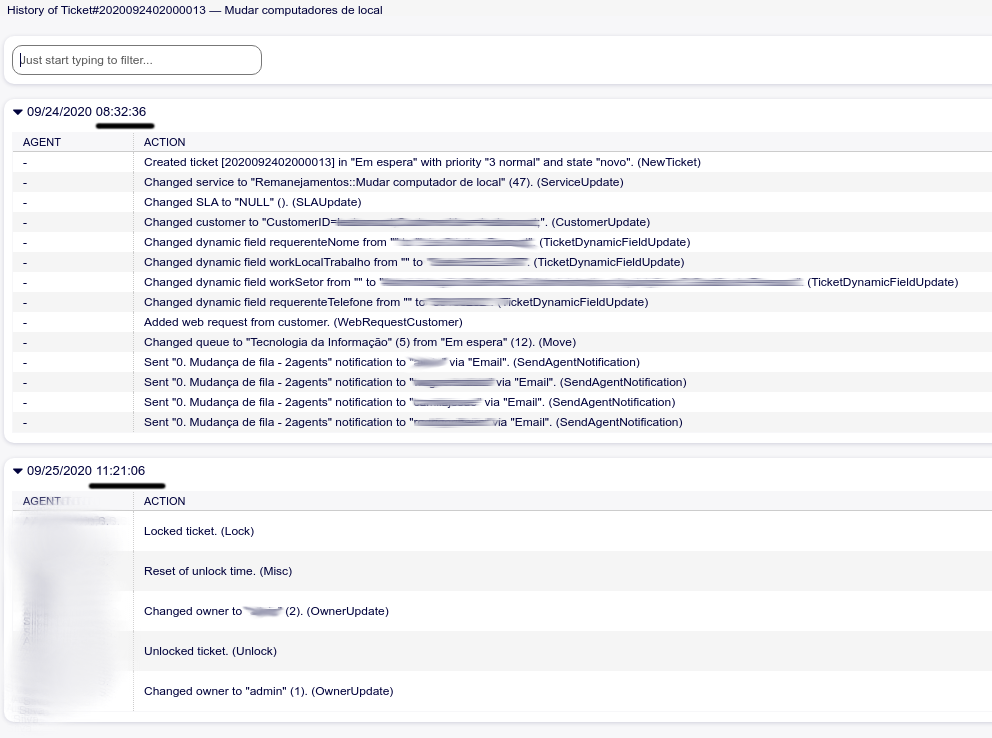Select the 'Created ticket' NewTicket entry

point(422,162)
